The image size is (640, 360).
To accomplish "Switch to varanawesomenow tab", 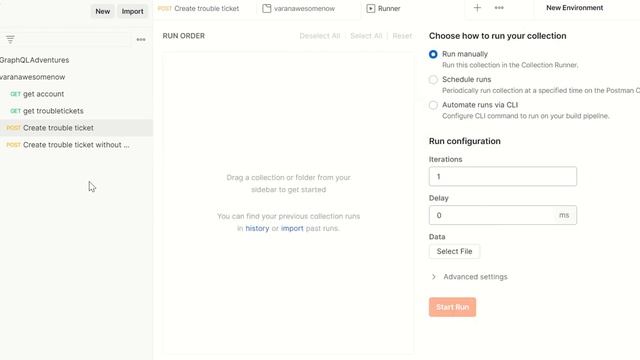I will 299,9.
